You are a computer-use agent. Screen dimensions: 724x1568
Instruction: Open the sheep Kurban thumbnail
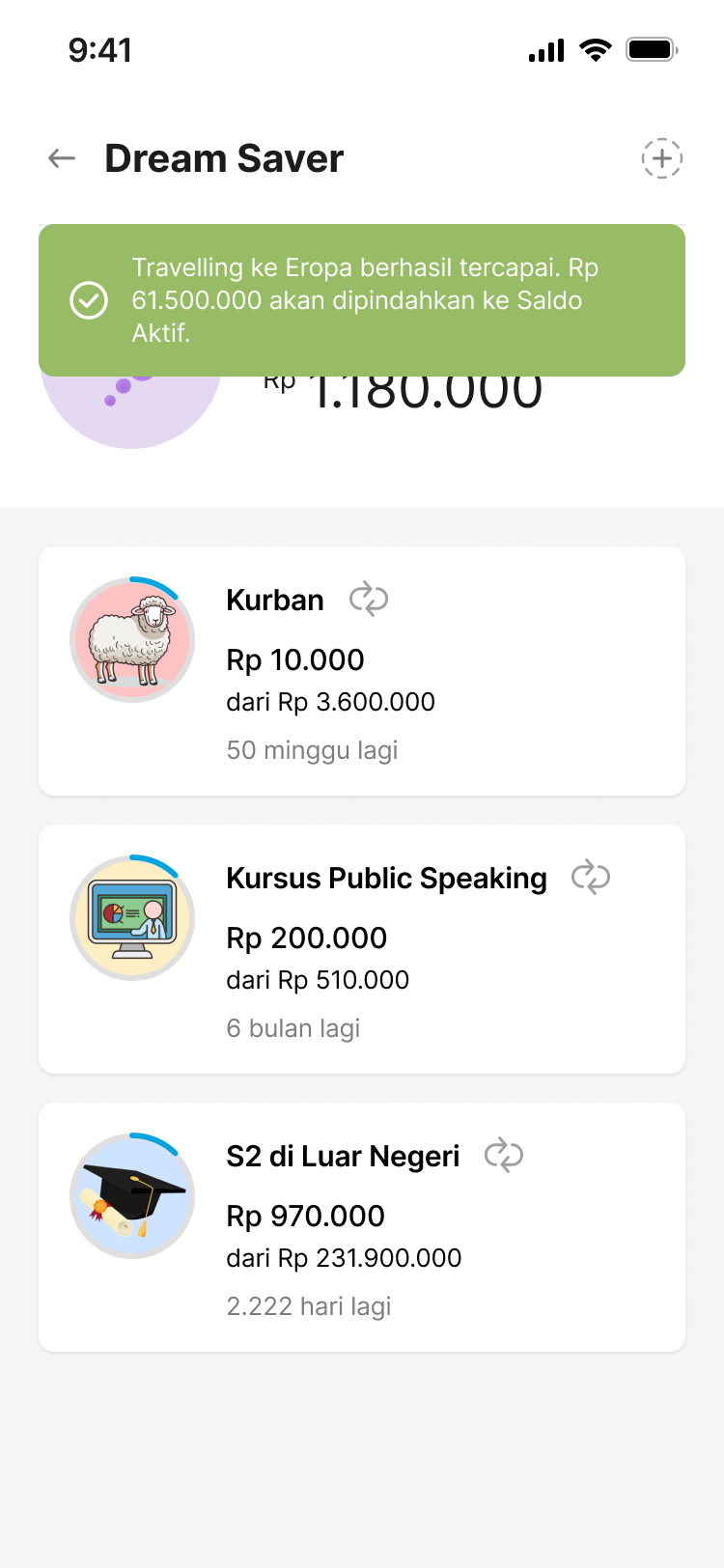132,640
